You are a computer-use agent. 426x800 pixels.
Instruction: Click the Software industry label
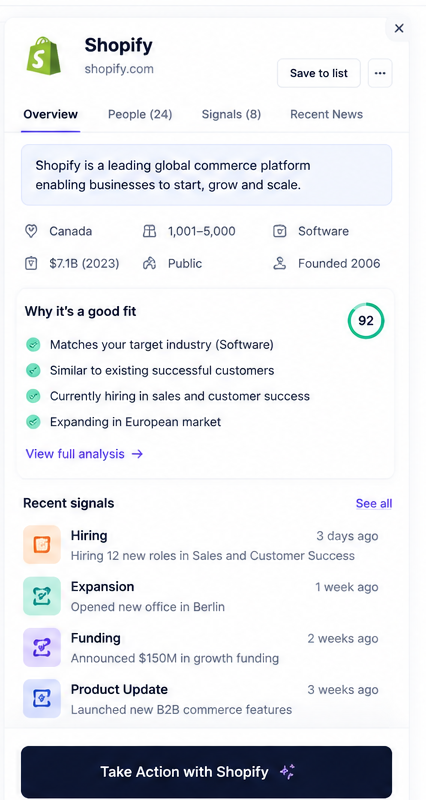pyautogui.click(x=323, y=231)
